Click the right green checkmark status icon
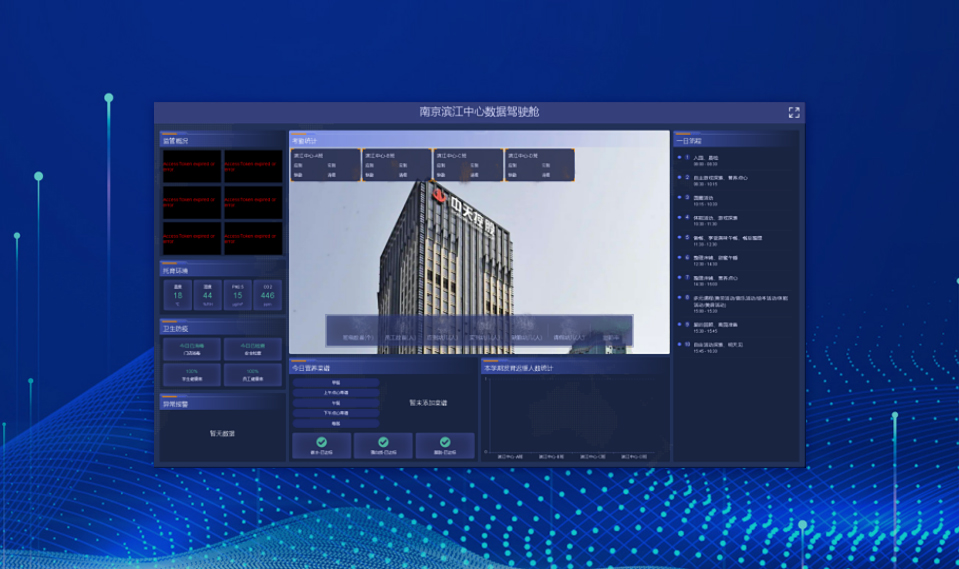959x569 pixels. pos(445,442)
